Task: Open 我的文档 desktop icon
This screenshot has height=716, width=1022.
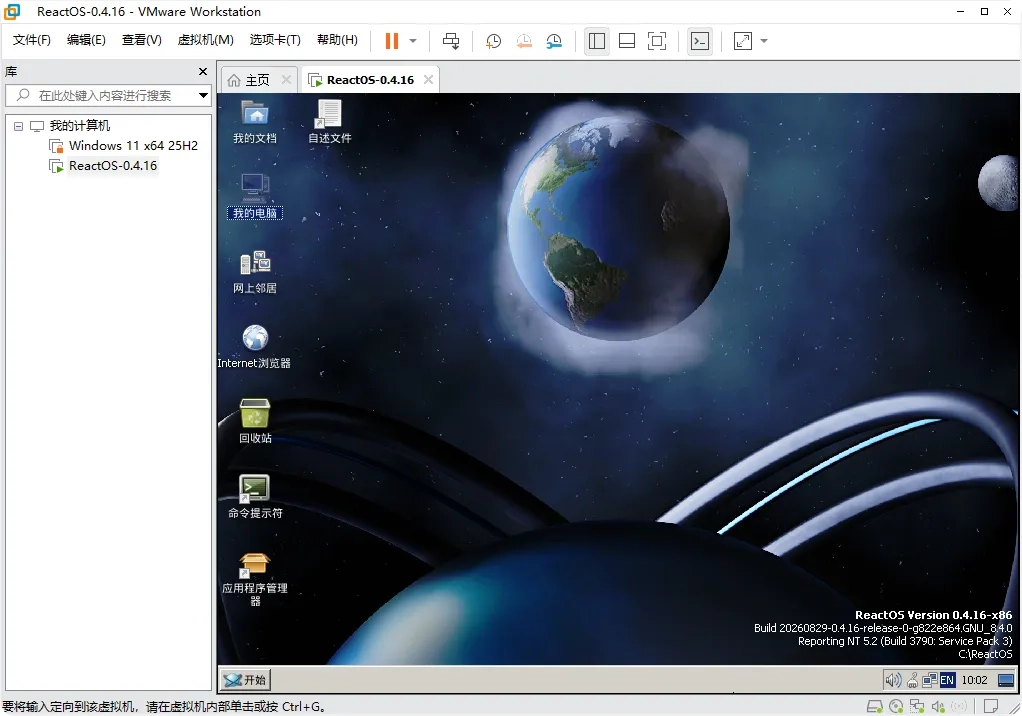Action: tap(255, 122)
